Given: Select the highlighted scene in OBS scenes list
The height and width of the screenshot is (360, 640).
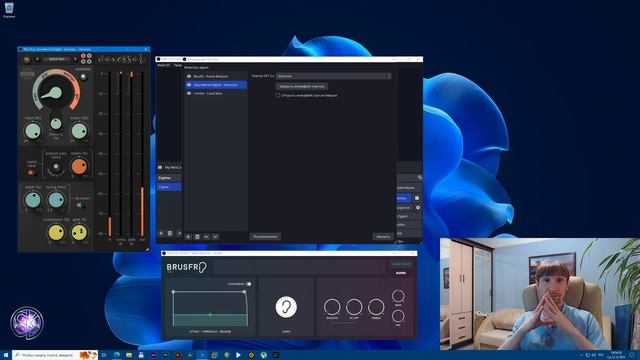Looking at the screenshot, I should coord(169,187).
